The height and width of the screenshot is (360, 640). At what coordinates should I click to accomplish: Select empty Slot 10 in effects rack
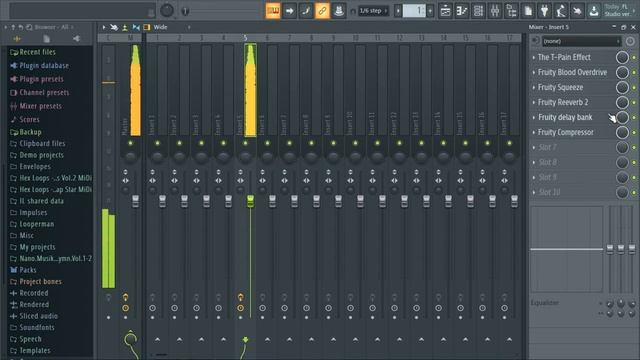pos(549,192)
